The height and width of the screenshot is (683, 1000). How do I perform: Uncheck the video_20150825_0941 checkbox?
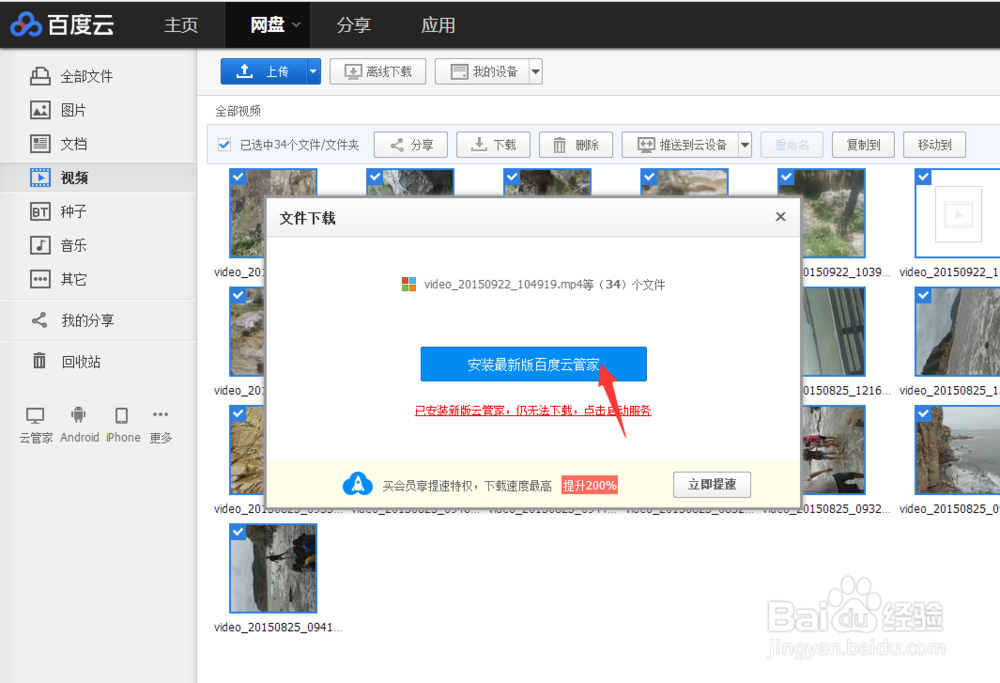(x=238, y=532)
